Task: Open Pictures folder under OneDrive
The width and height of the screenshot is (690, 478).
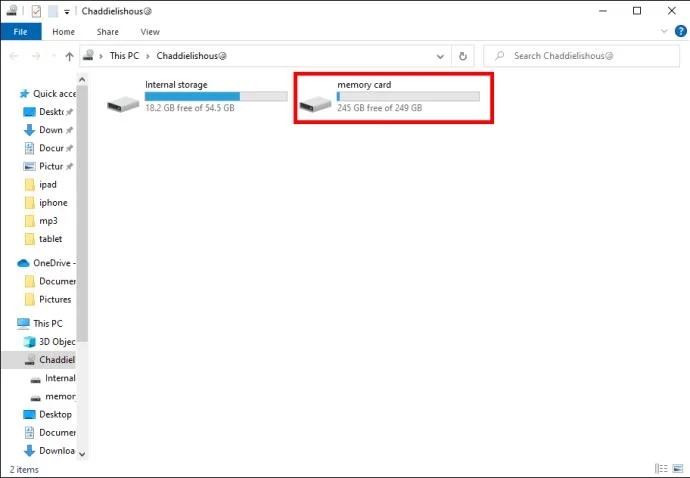Action: [x=48, y=299]
